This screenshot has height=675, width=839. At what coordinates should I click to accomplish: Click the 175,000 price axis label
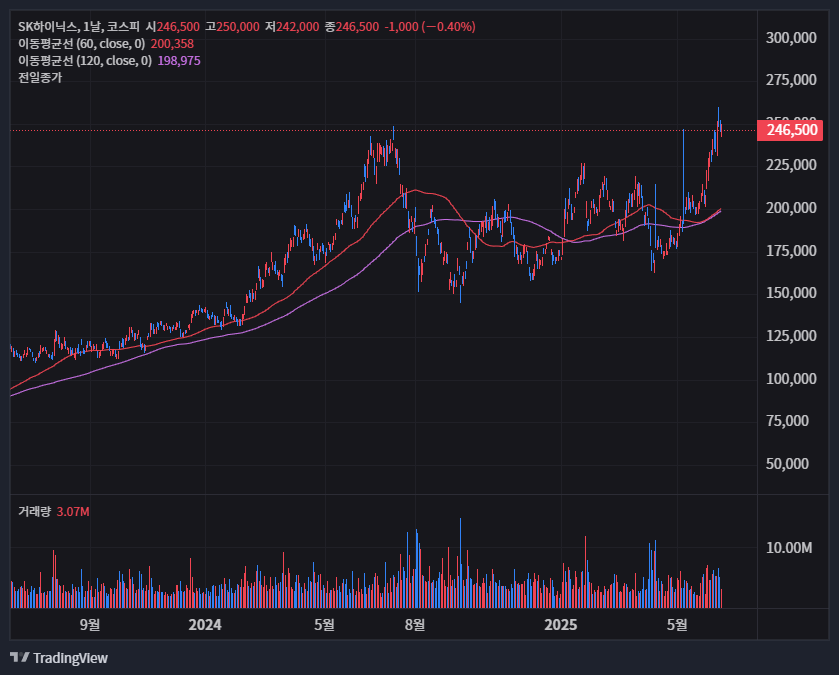click(791, 251)
